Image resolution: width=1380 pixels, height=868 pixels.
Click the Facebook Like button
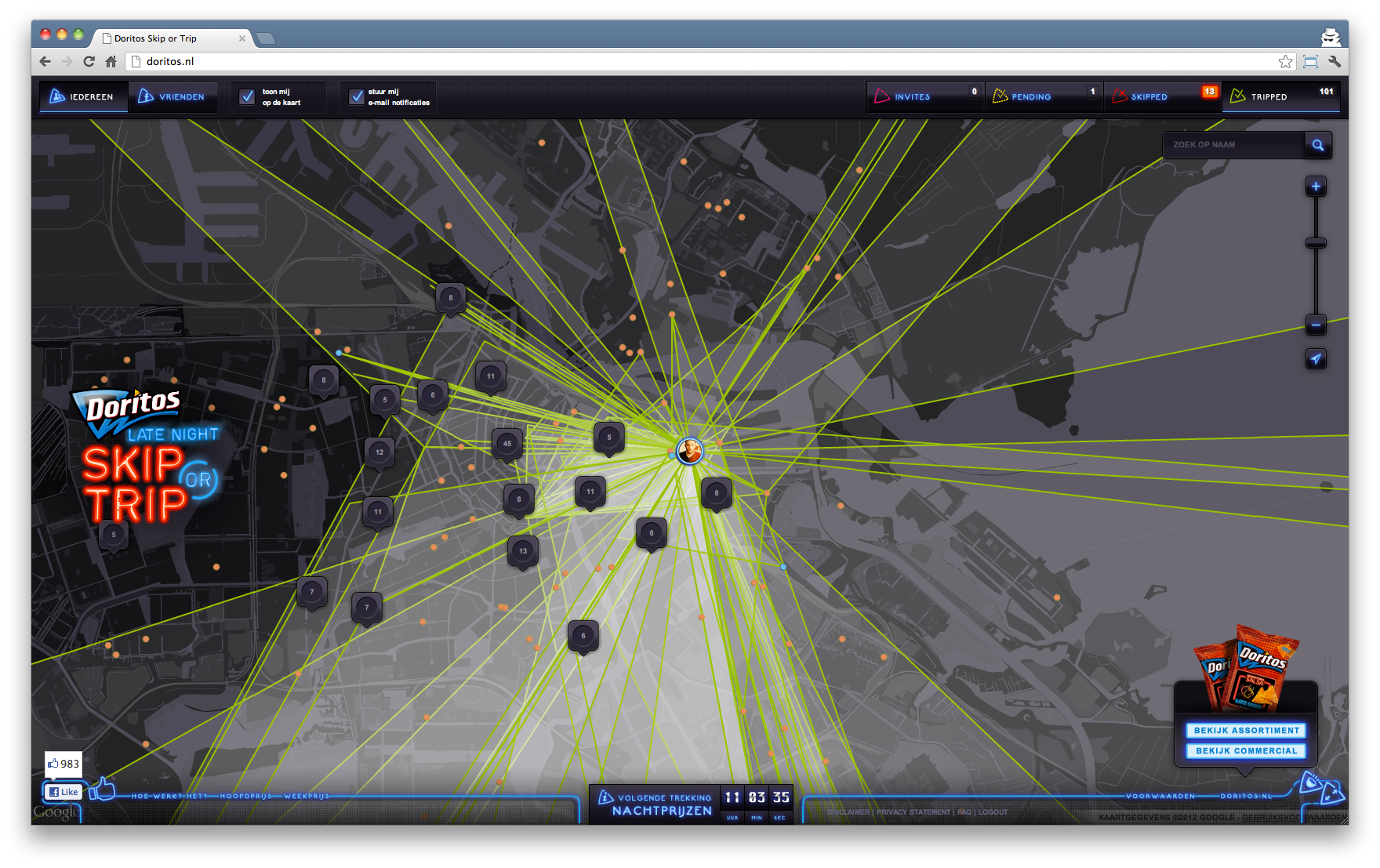pos(64,792)
